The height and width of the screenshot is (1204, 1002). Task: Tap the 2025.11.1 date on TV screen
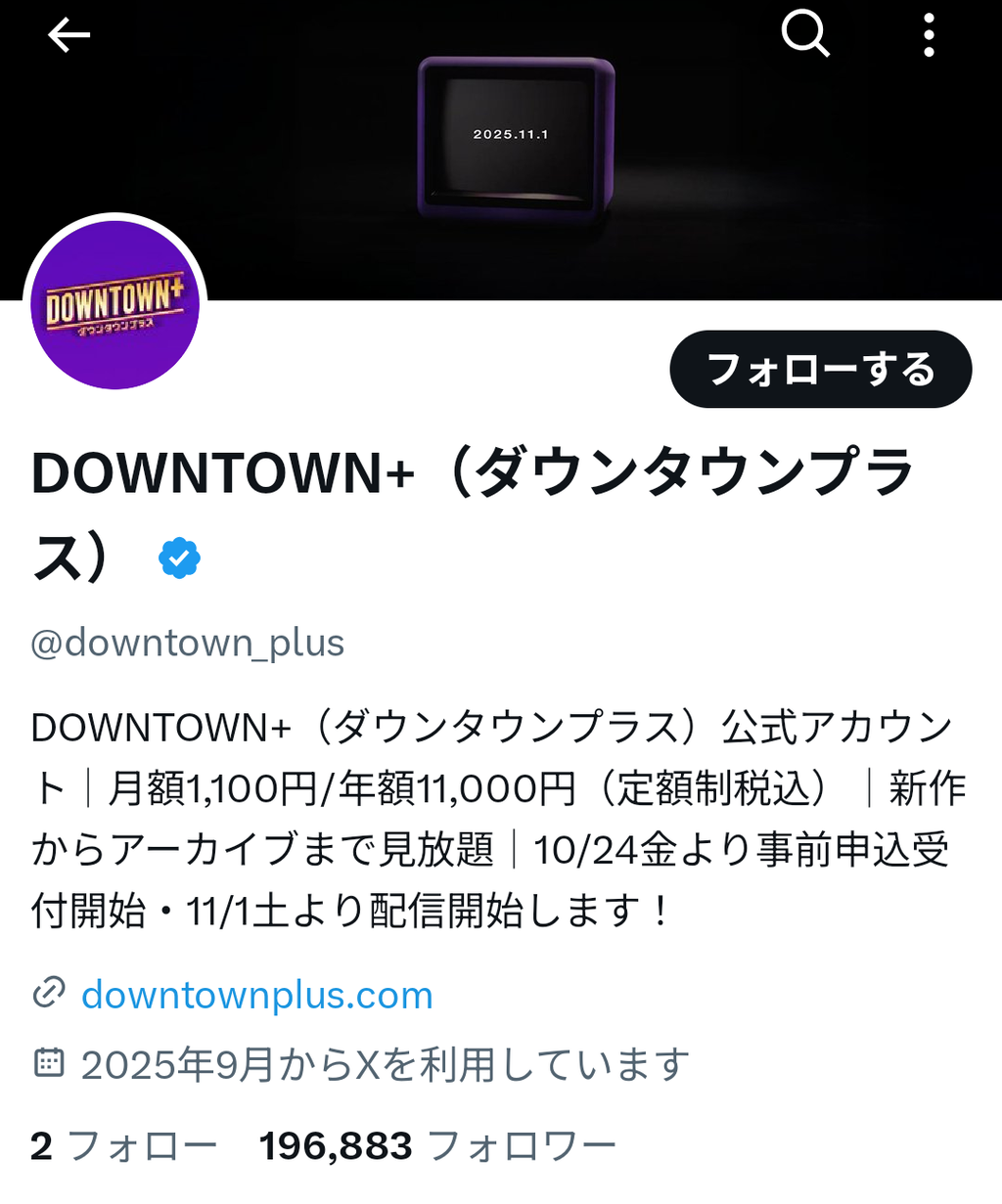point(511,134)
